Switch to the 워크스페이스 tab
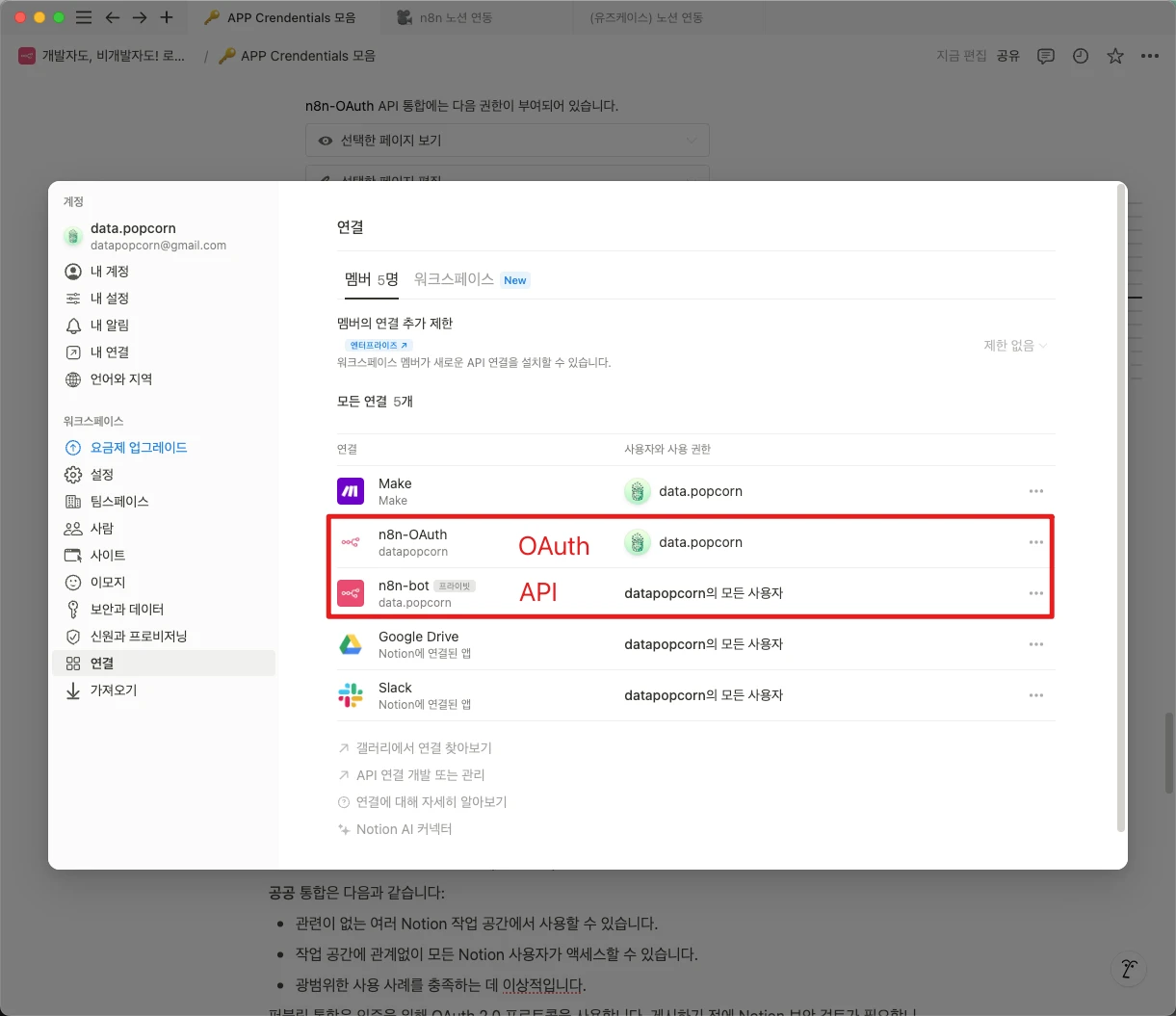 pyautogui.click(x=454, y=279)
